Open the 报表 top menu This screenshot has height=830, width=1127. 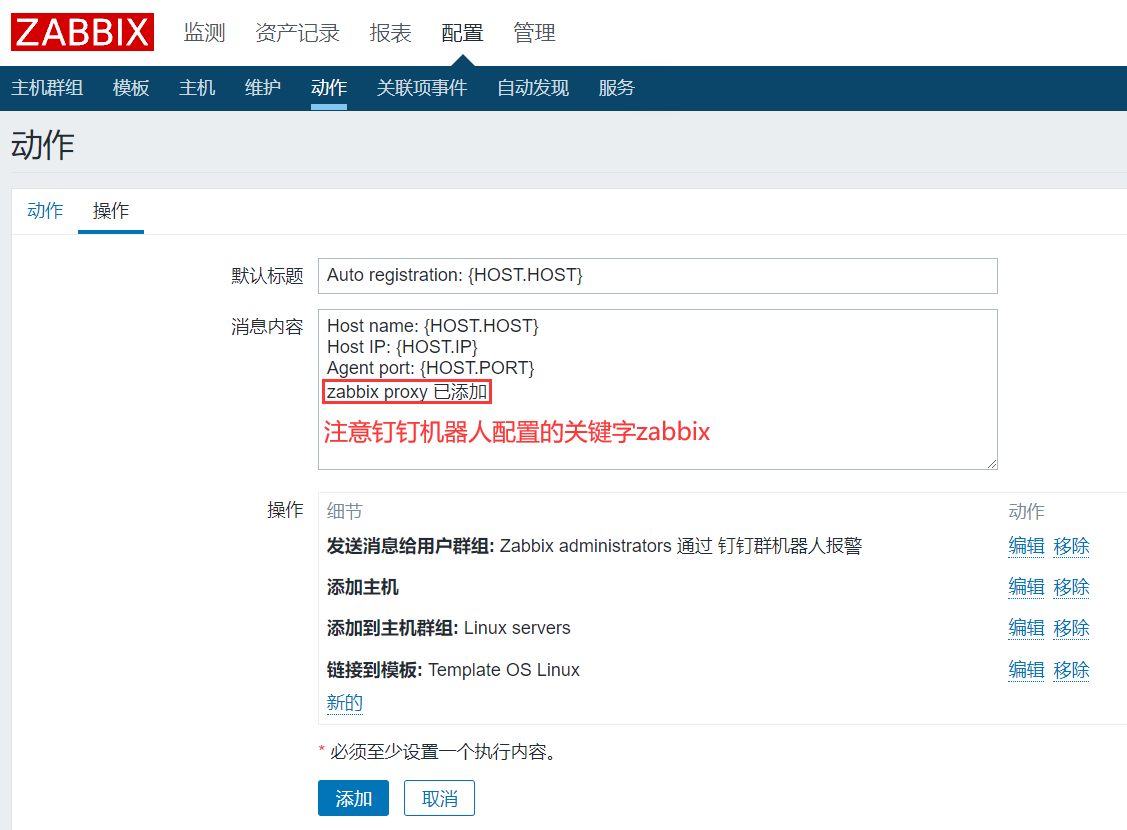pyautogui.click(x=390, y=33)
